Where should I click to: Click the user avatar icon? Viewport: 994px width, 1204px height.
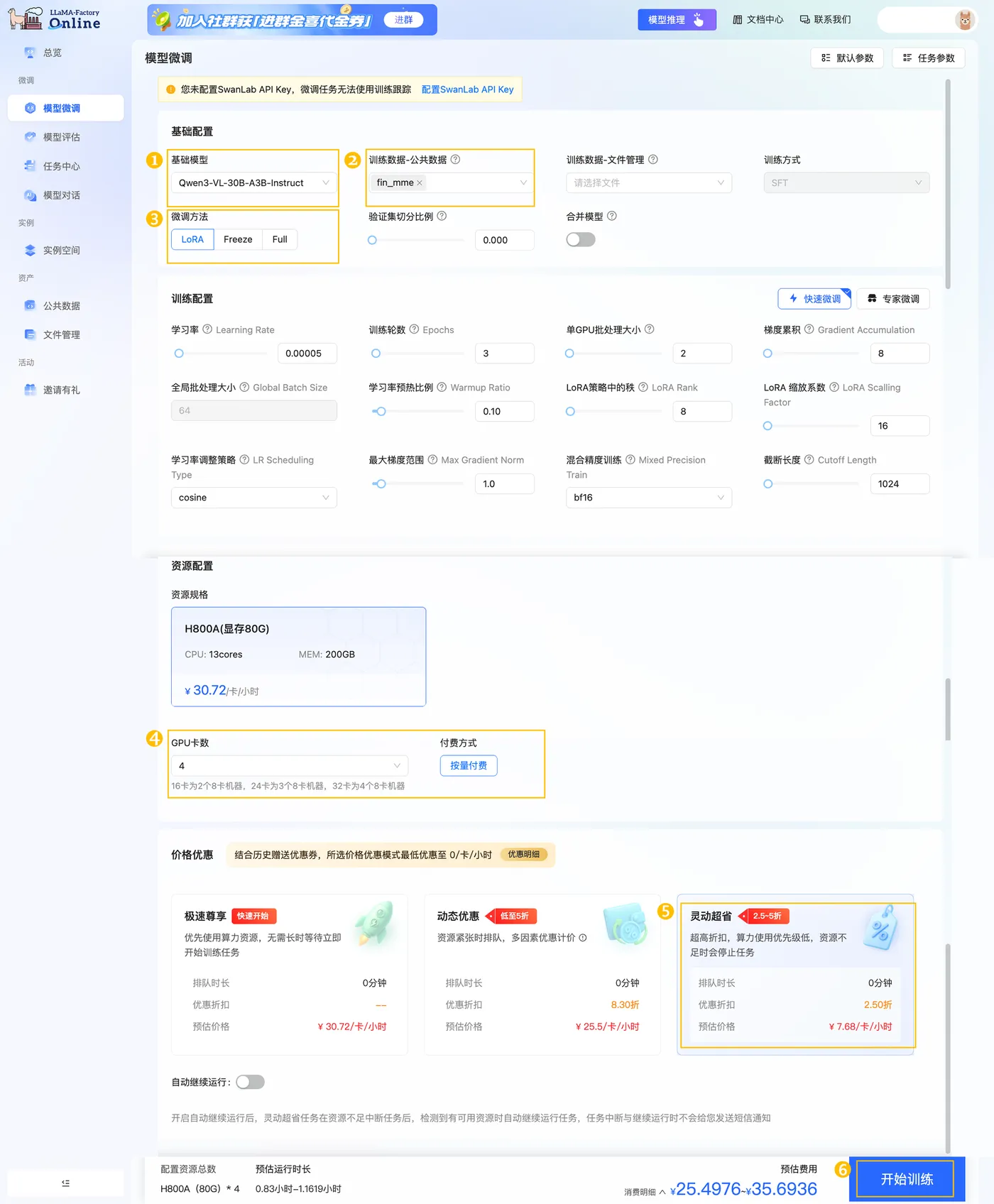pos(964,20)
